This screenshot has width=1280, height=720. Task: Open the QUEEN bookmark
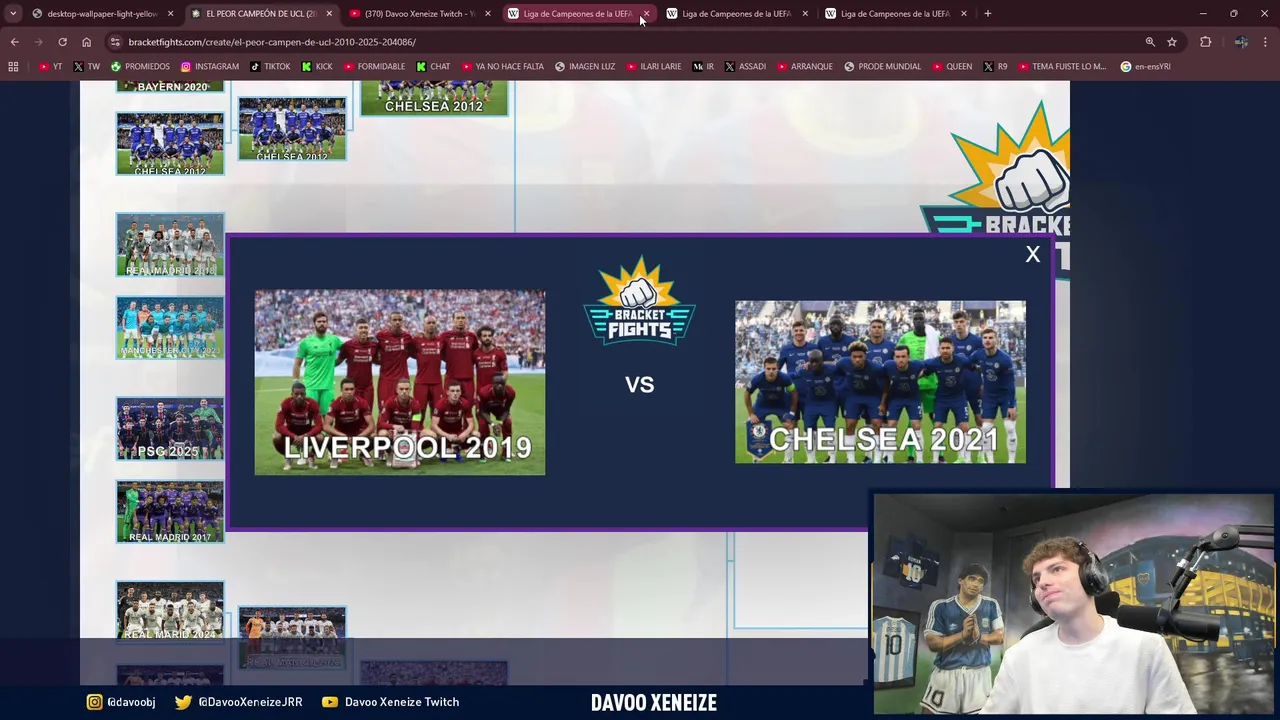952,67
